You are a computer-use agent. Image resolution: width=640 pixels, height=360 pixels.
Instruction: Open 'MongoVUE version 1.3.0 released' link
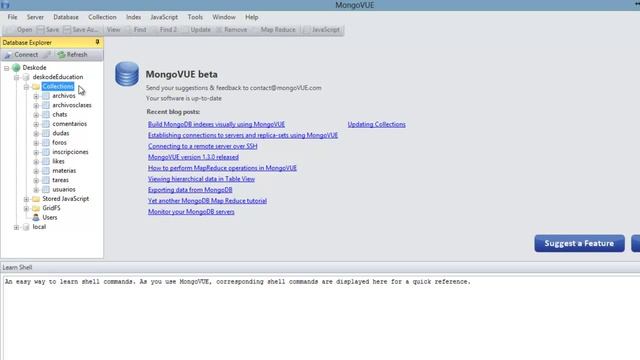click(x=193, y=157)
